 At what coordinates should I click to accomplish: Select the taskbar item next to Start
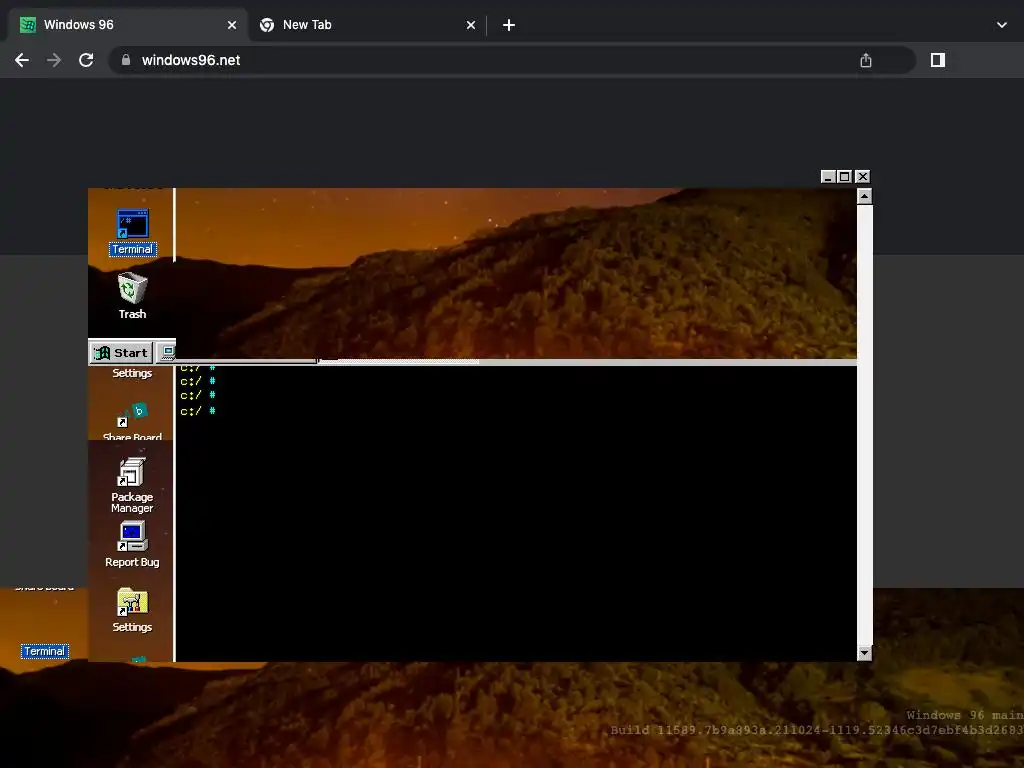click(167, 353)
